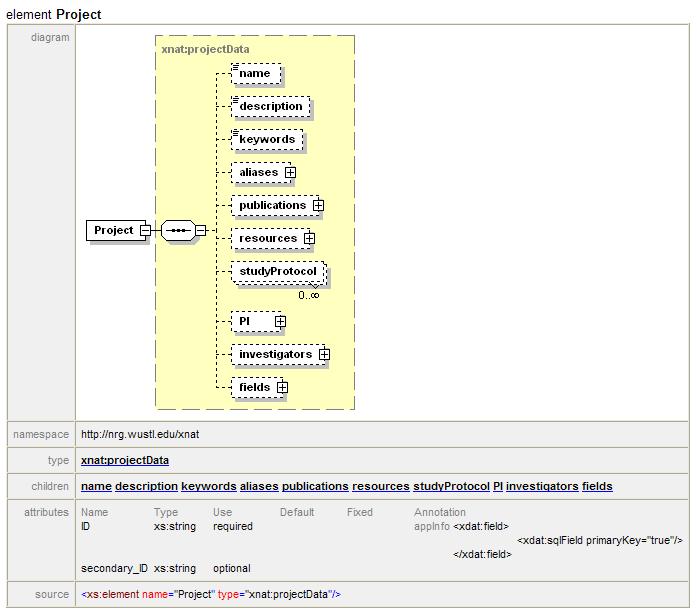This screenshot has height=614, width=697.
Task: Collapse the Project element minus box
Action: pos(146,230)
